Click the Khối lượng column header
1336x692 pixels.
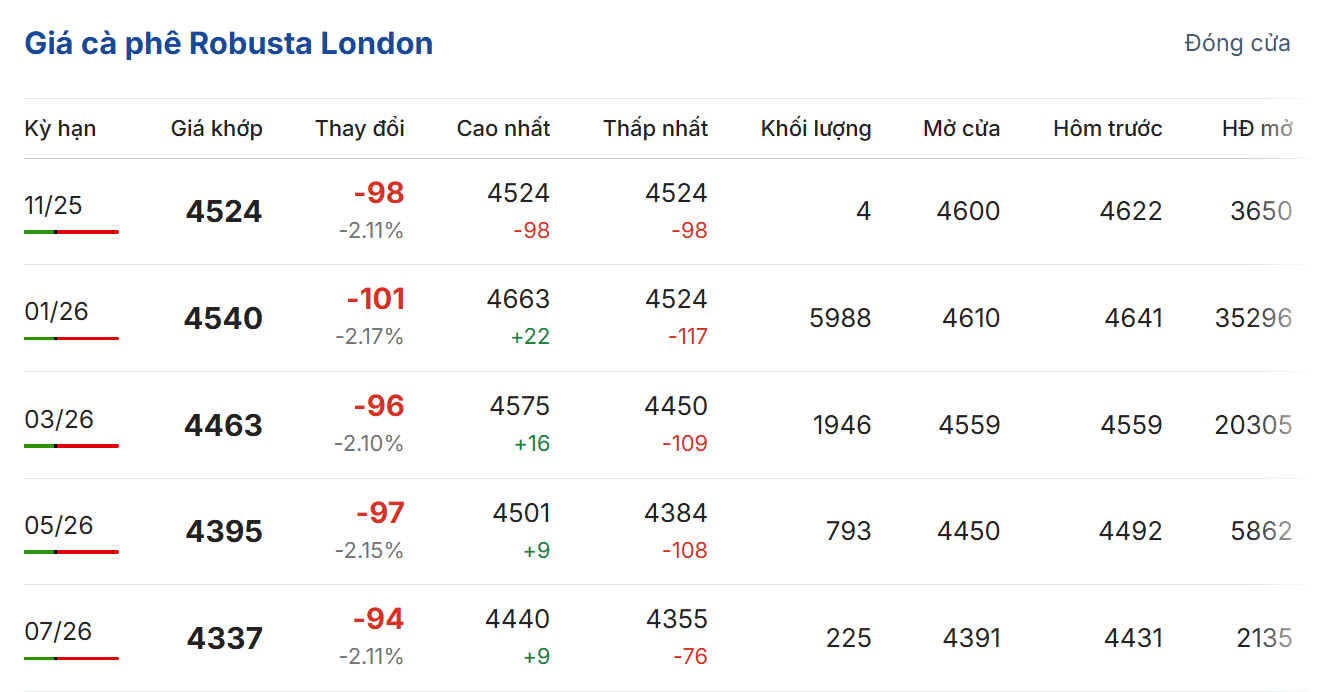(815, 129)
